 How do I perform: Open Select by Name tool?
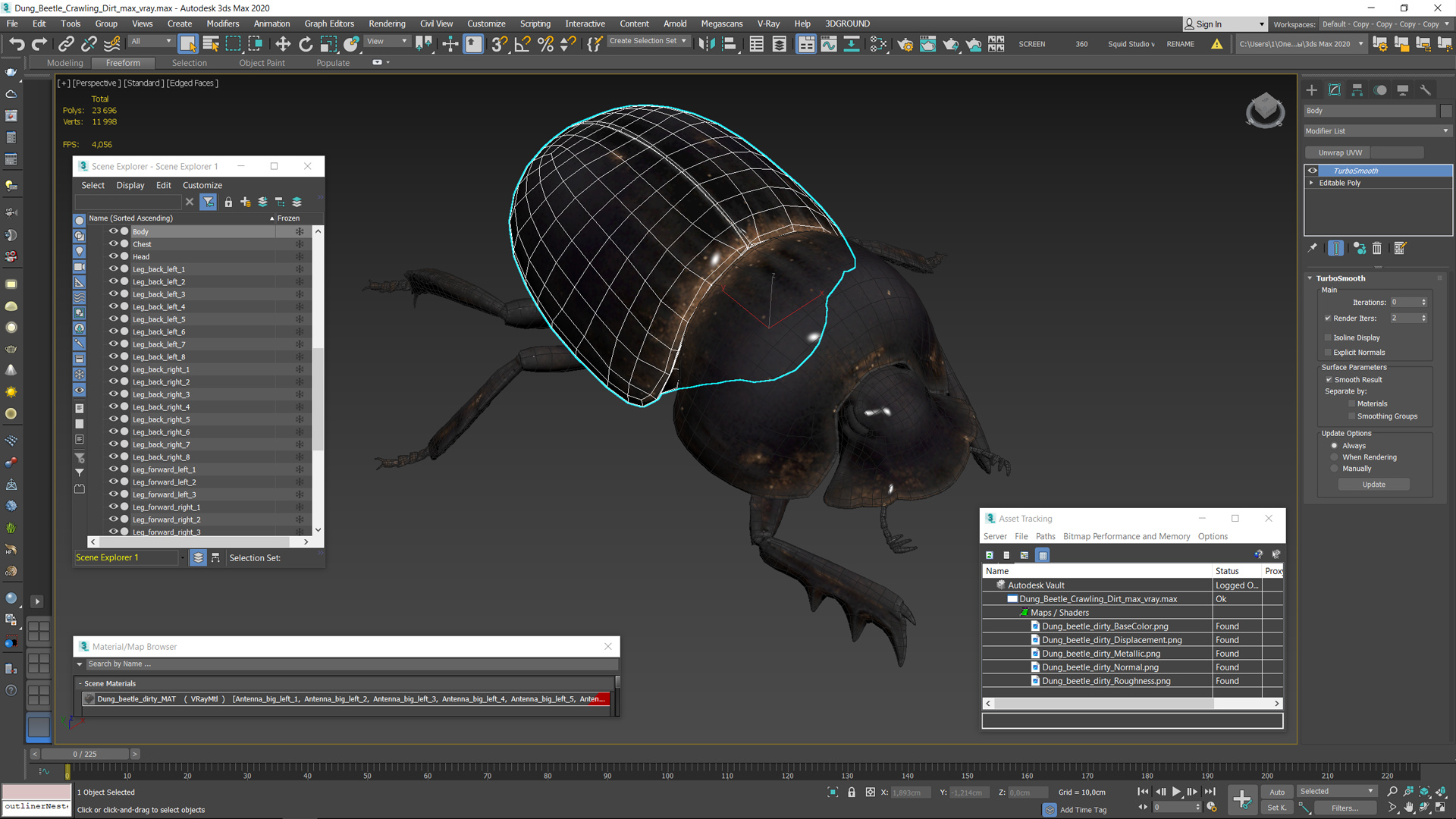(x=211, y=44)
